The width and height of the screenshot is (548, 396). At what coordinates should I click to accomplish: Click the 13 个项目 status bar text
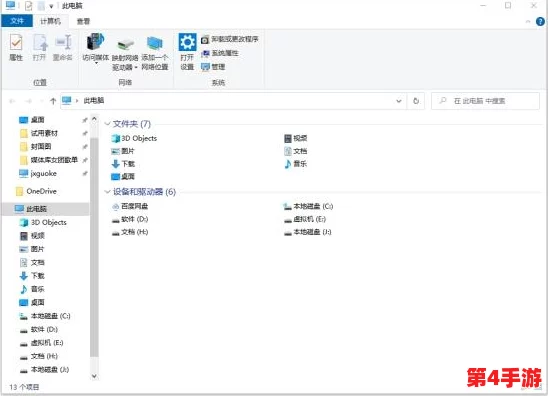[x=24, y=387]
